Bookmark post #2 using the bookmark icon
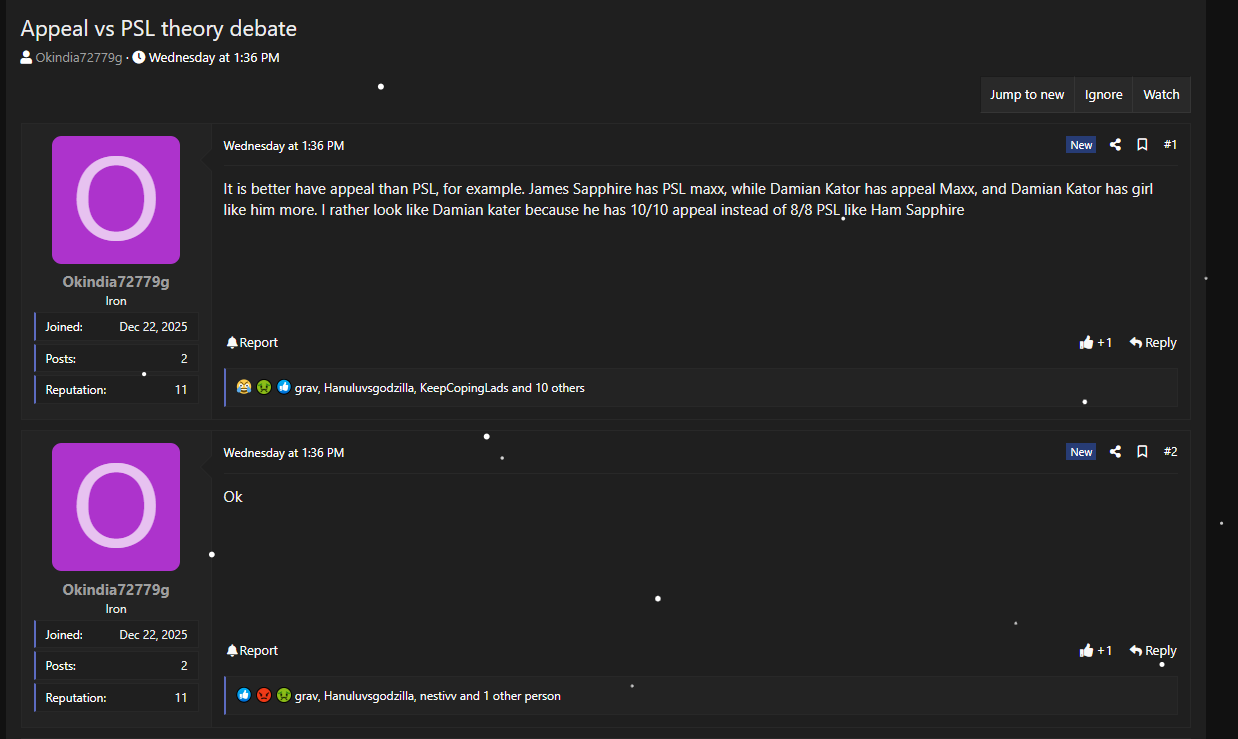Viewport: 1238px width, 739px height. pyautogui.click(x=1142, y=452)
